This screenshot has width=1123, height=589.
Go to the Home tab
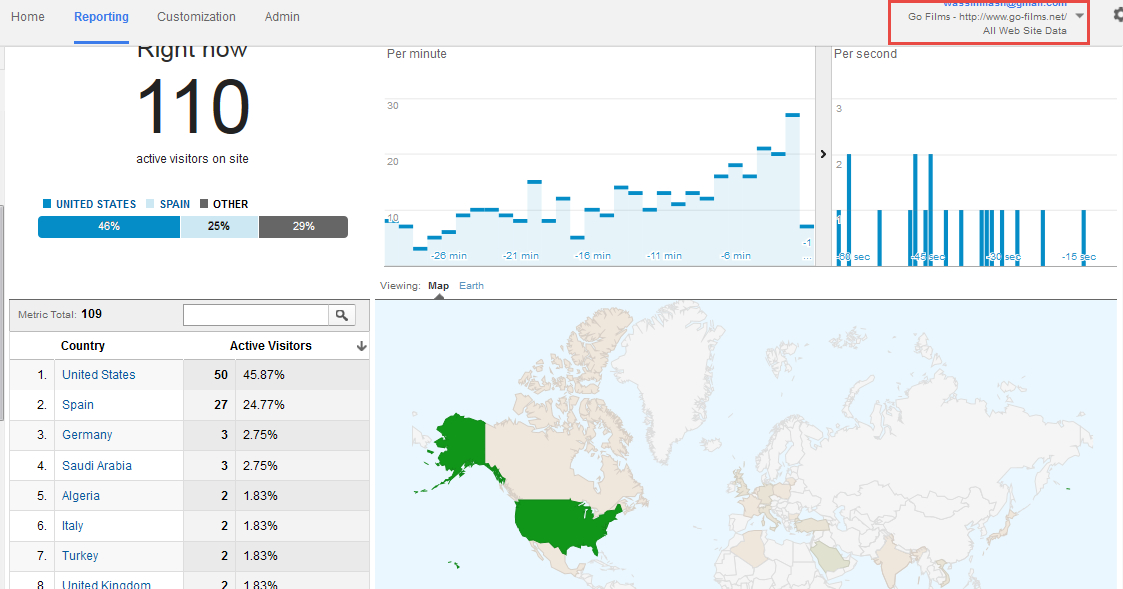(x=28, y=16)
